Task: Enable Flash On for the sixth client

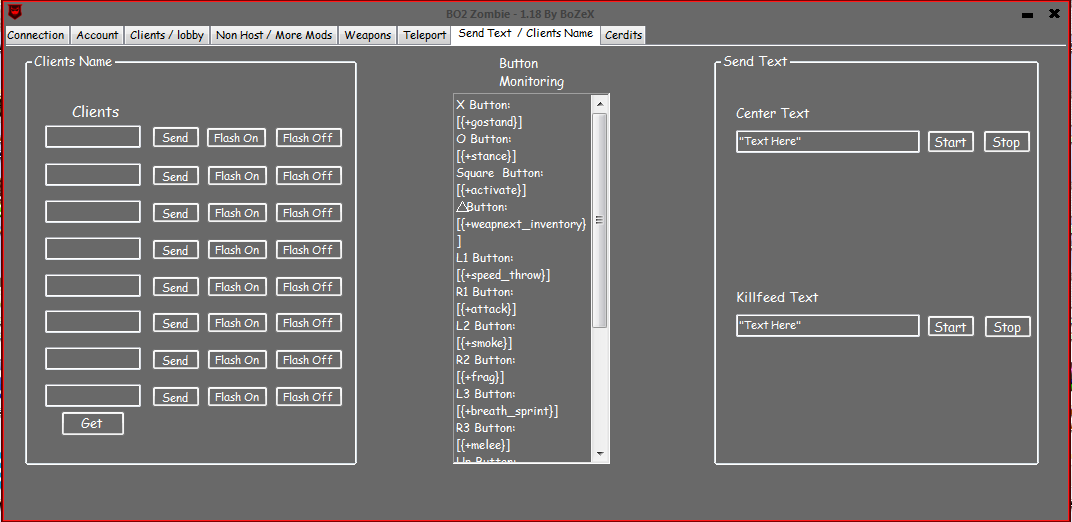Action: point(237,322)
